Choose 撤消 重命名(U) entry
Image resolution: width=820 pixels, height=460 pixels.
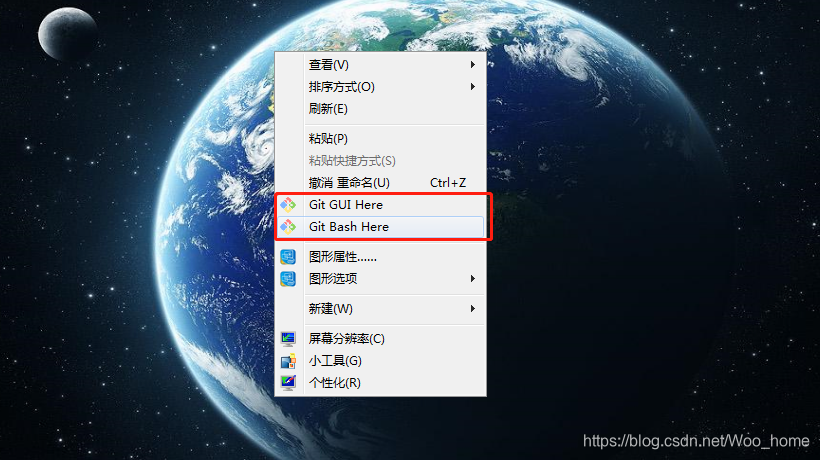pos(380,182)
